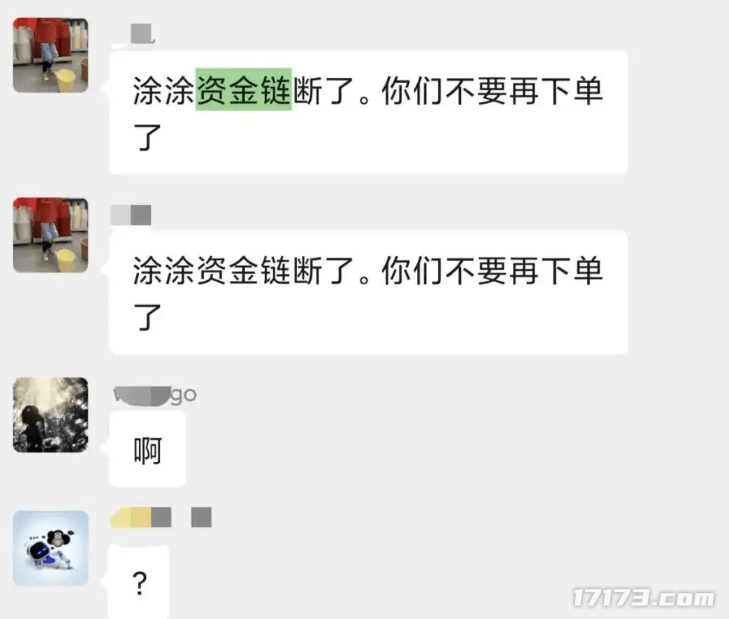Click the isolated gray square after yellow name
The height and width of the screenshot is (619, 729).
point(201,517)
